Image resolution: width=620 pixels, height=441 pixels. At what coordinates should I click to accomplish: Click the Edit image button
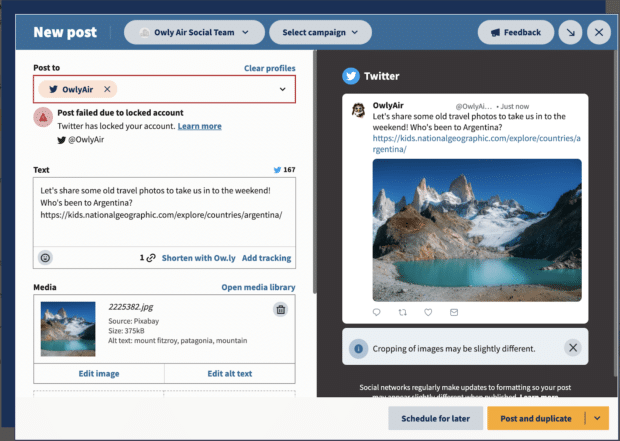[99, 374]
